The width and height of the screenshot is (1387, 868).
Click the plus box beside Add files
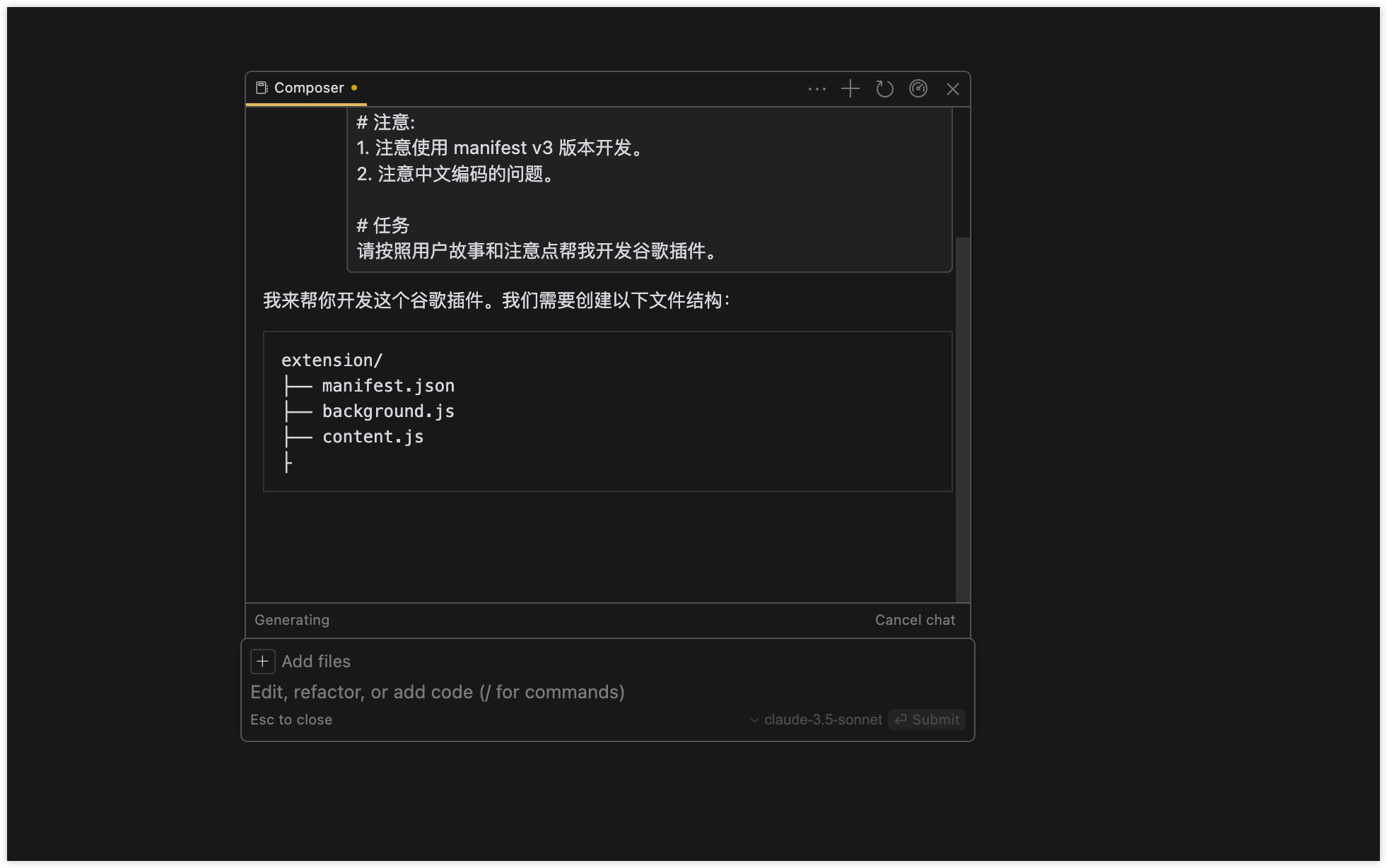click(262, 662)
